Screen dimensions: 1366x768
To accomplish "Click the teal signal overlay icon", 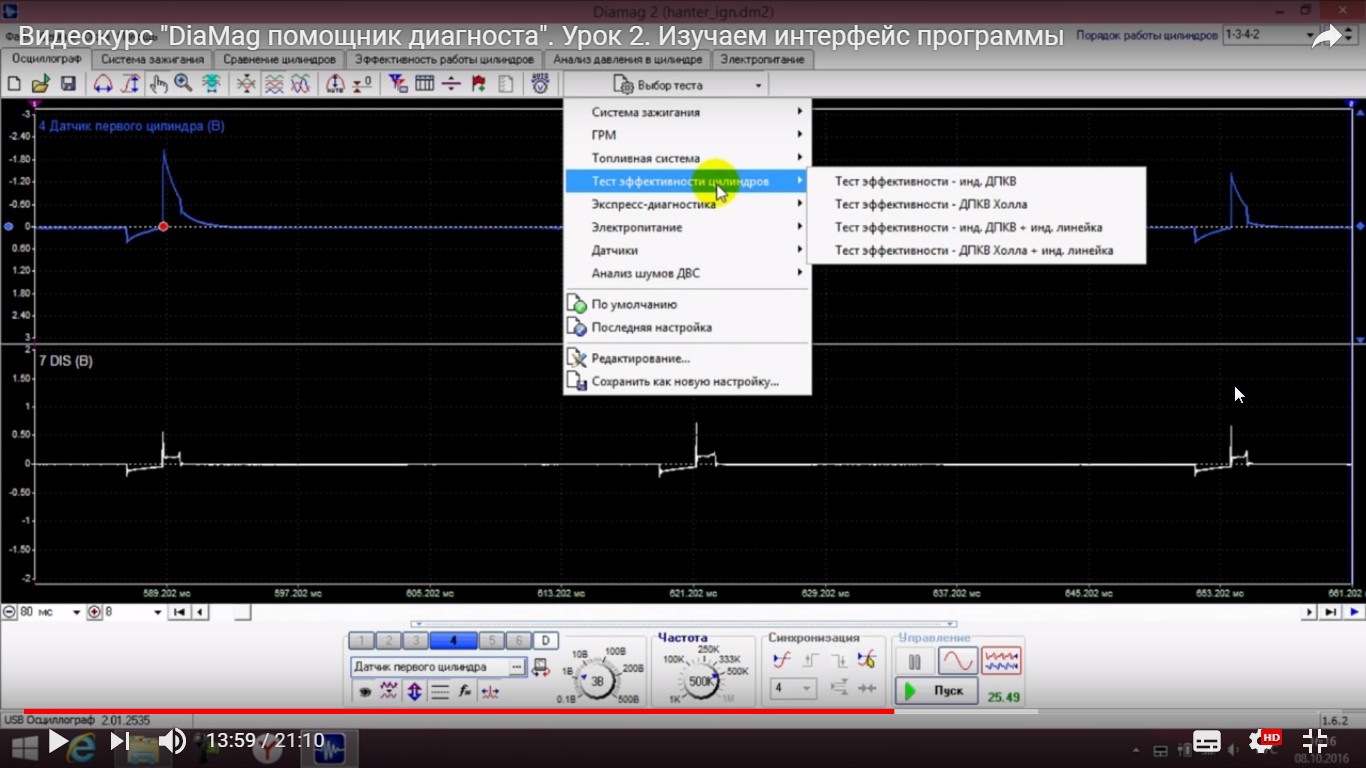I will (212, 85).
